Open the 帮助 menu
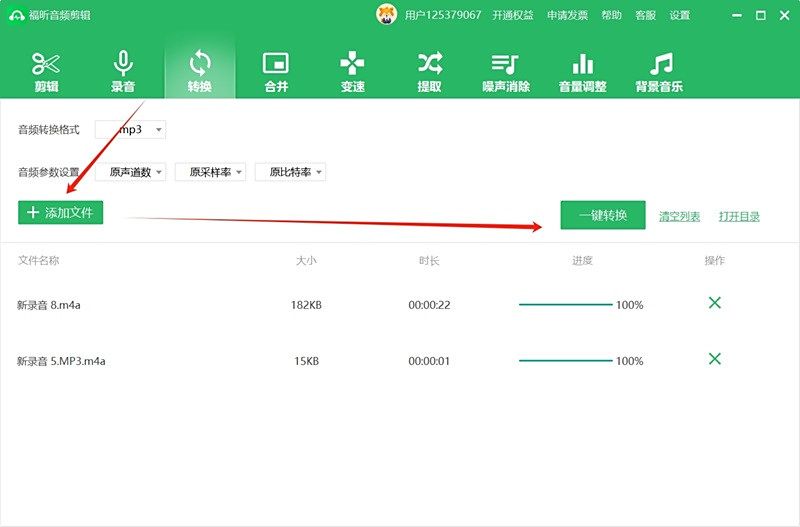This screenshot has height=527, width=800. coord(611,15)
